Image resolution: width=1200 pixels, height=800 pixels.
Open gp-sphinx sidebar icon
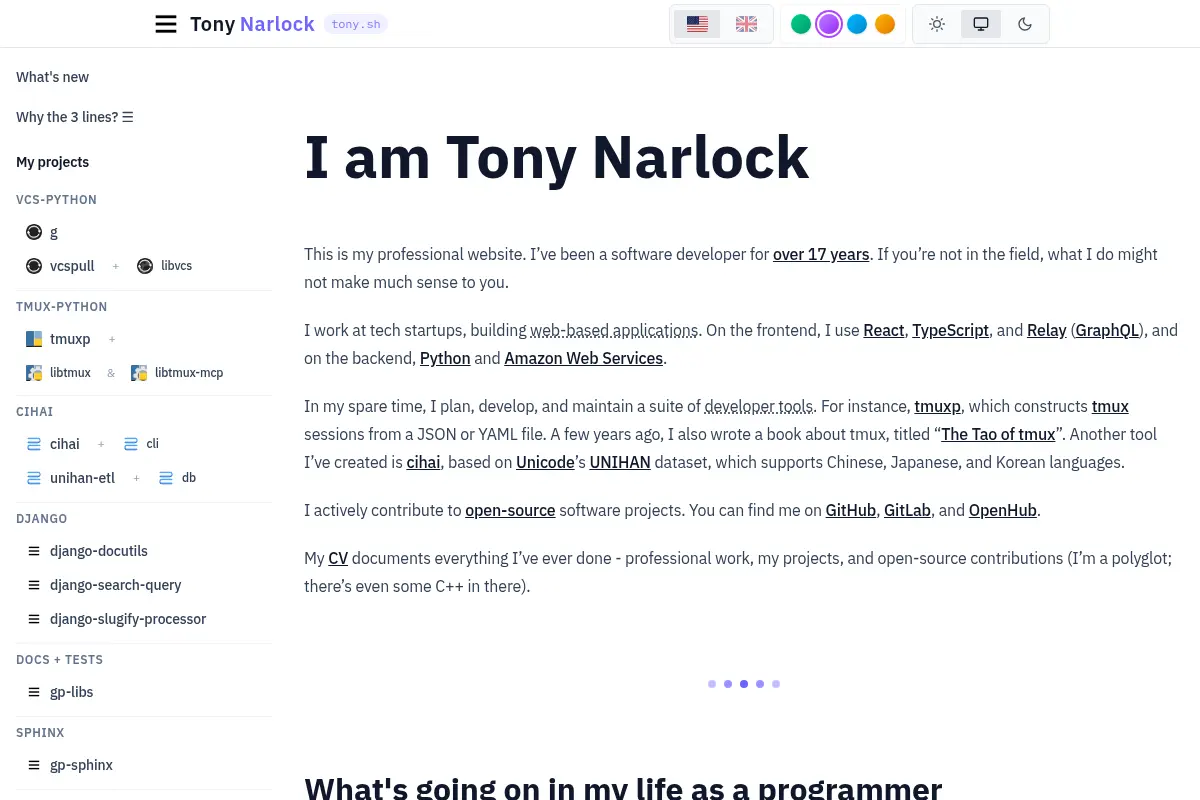(x=34, y=765)
